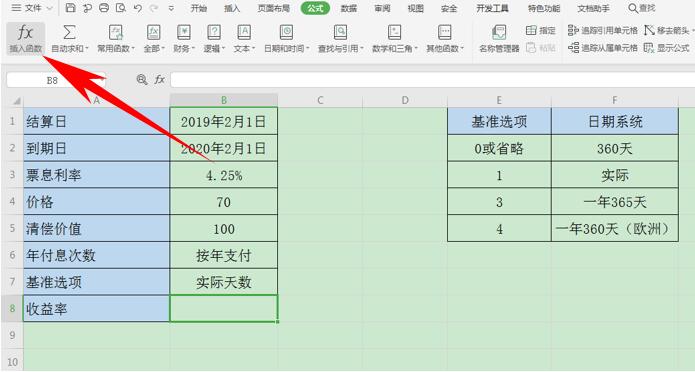Switch to the Developer Tools (开发工具) tab
Image resolution: width=695 pixels, height=372 pixels.
[x=492, y=8]
